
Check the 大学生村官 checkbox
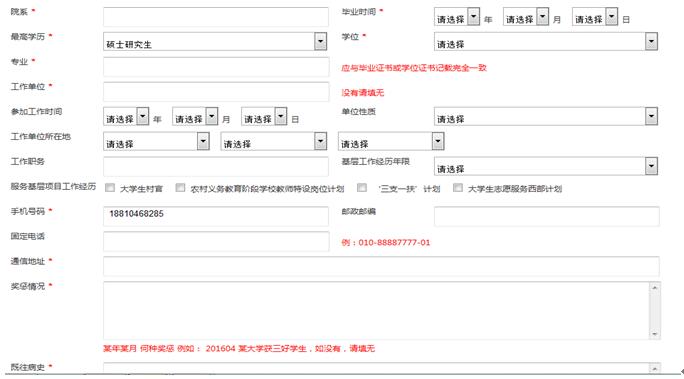[110, 188]
